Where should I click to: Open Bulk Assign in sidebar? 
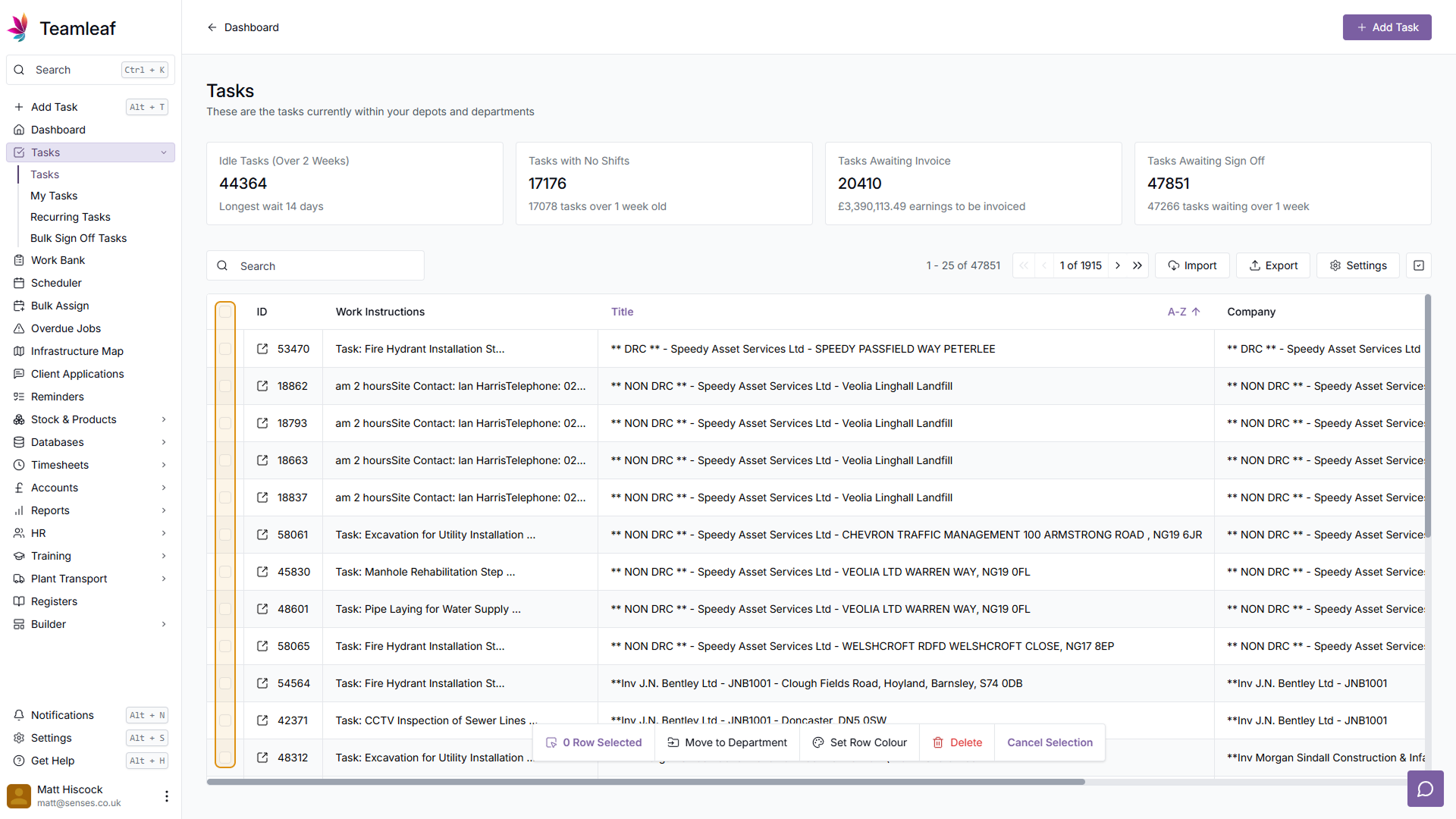(x=90, y=306)
